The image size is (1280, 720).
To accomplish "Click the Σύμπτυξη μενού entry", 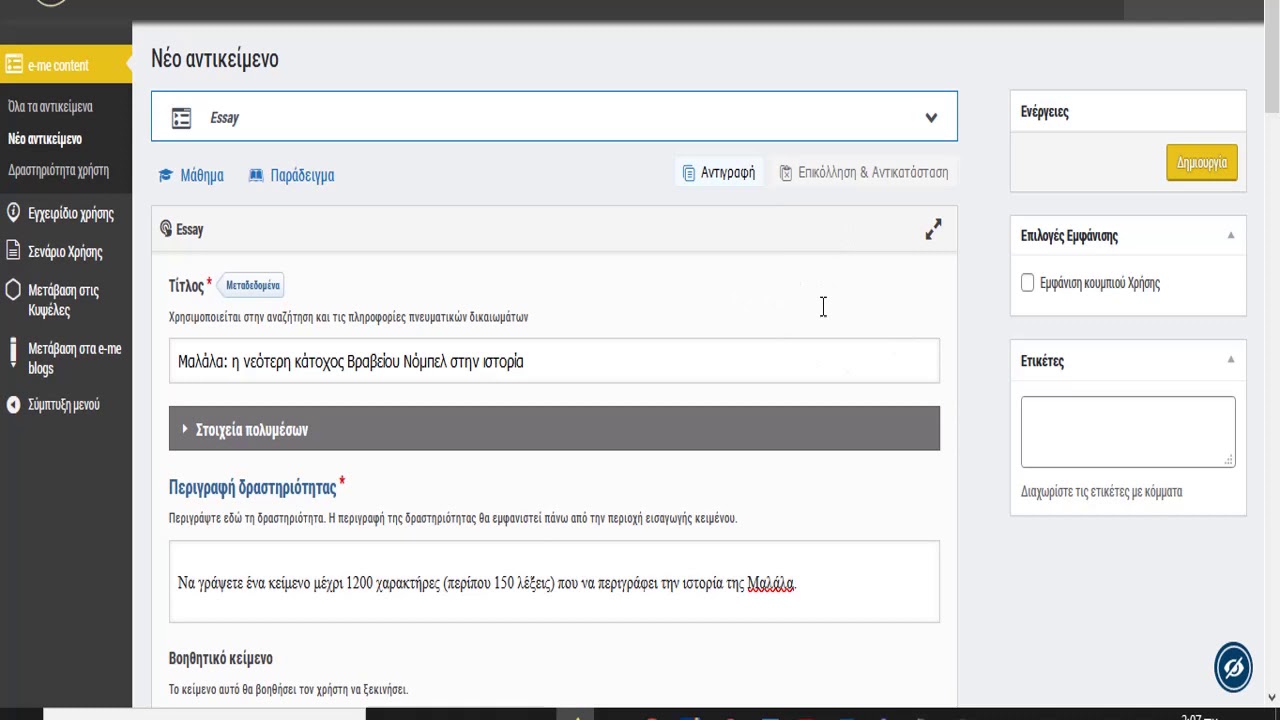I will pos(64,405).
